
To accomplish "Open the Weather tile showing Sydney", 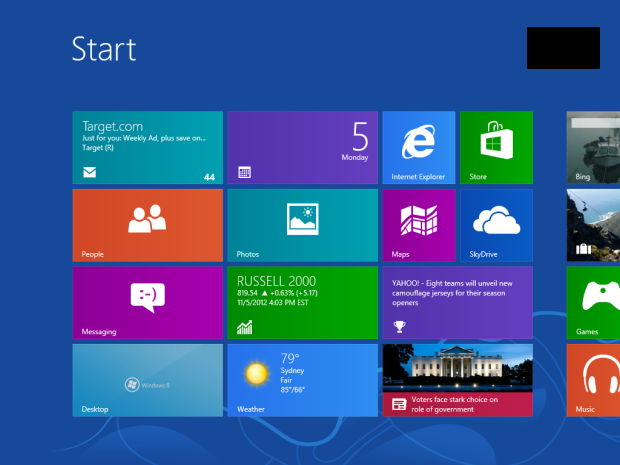I will pos(302,380).
